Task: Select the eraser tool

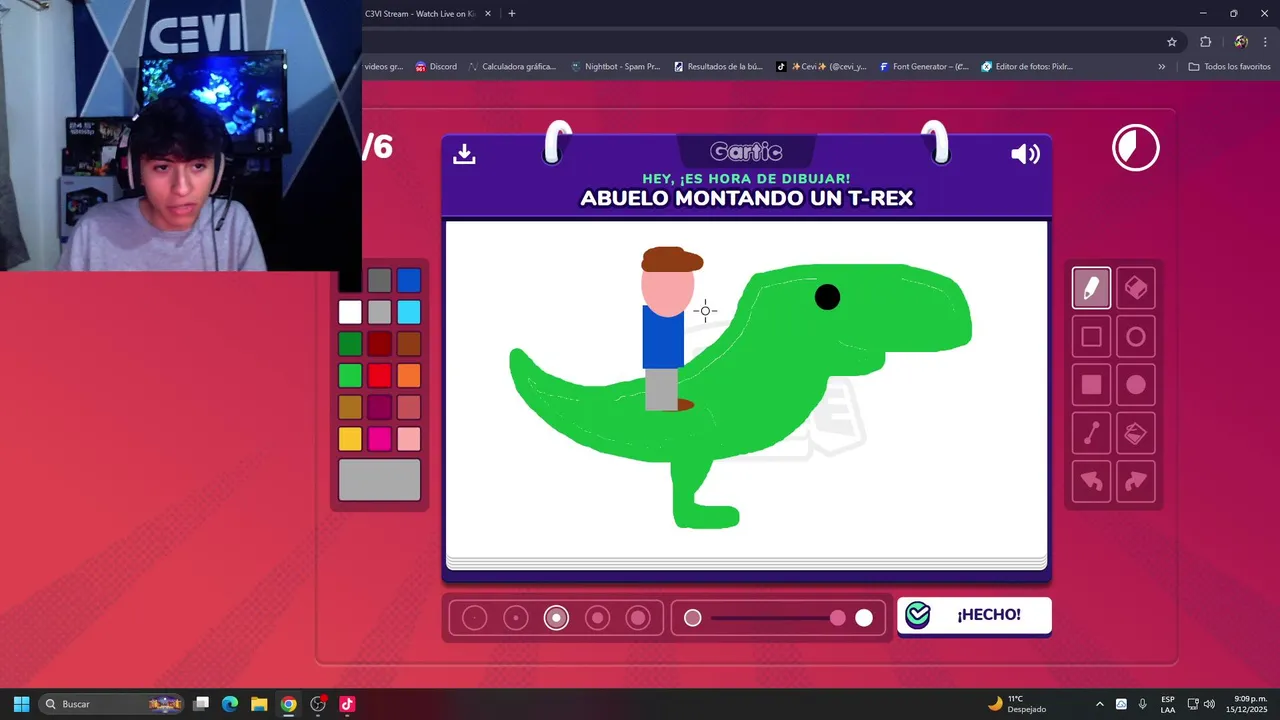Action: [x=1136, y=288]
